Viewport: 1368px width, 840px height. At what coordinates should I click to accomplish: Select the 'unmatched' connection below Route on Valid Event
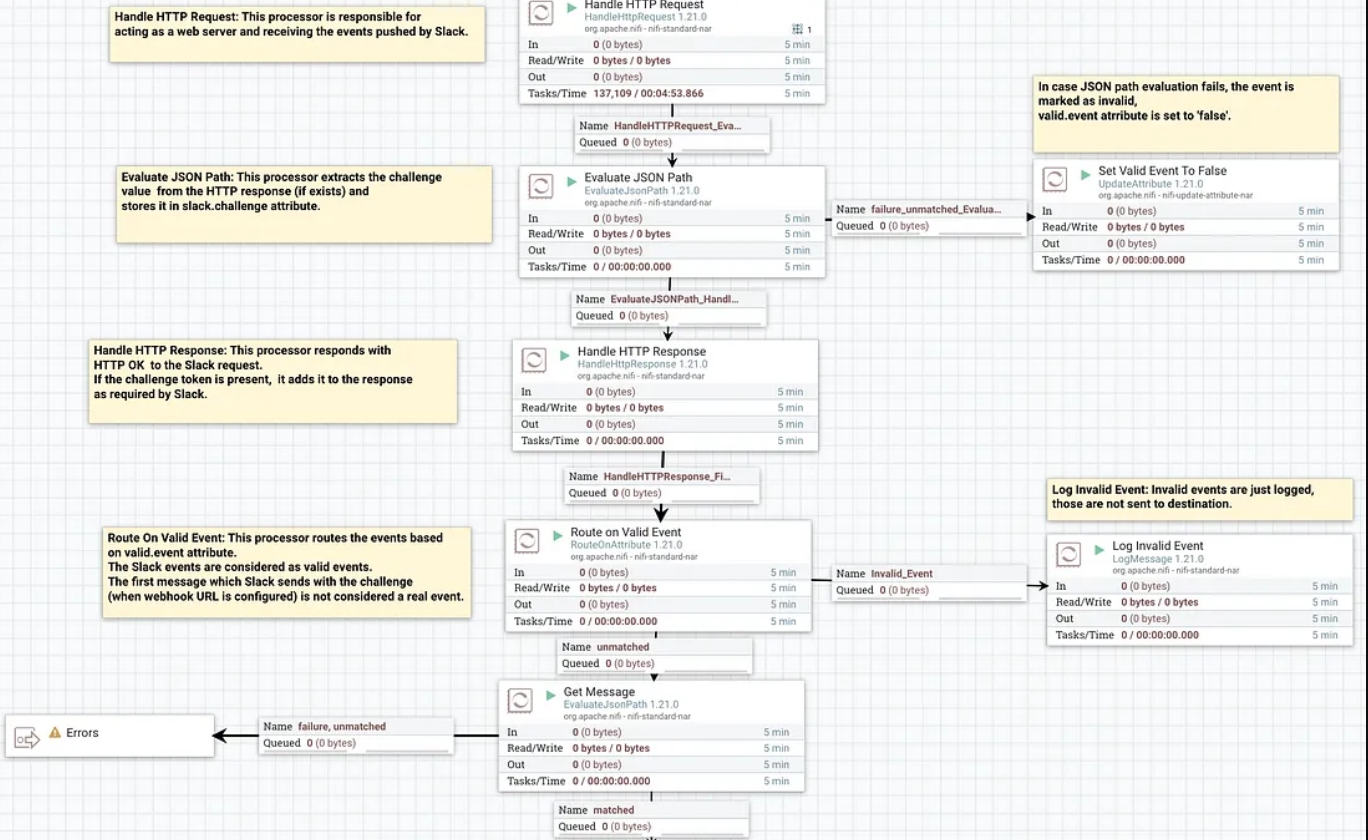pos(654,655)
